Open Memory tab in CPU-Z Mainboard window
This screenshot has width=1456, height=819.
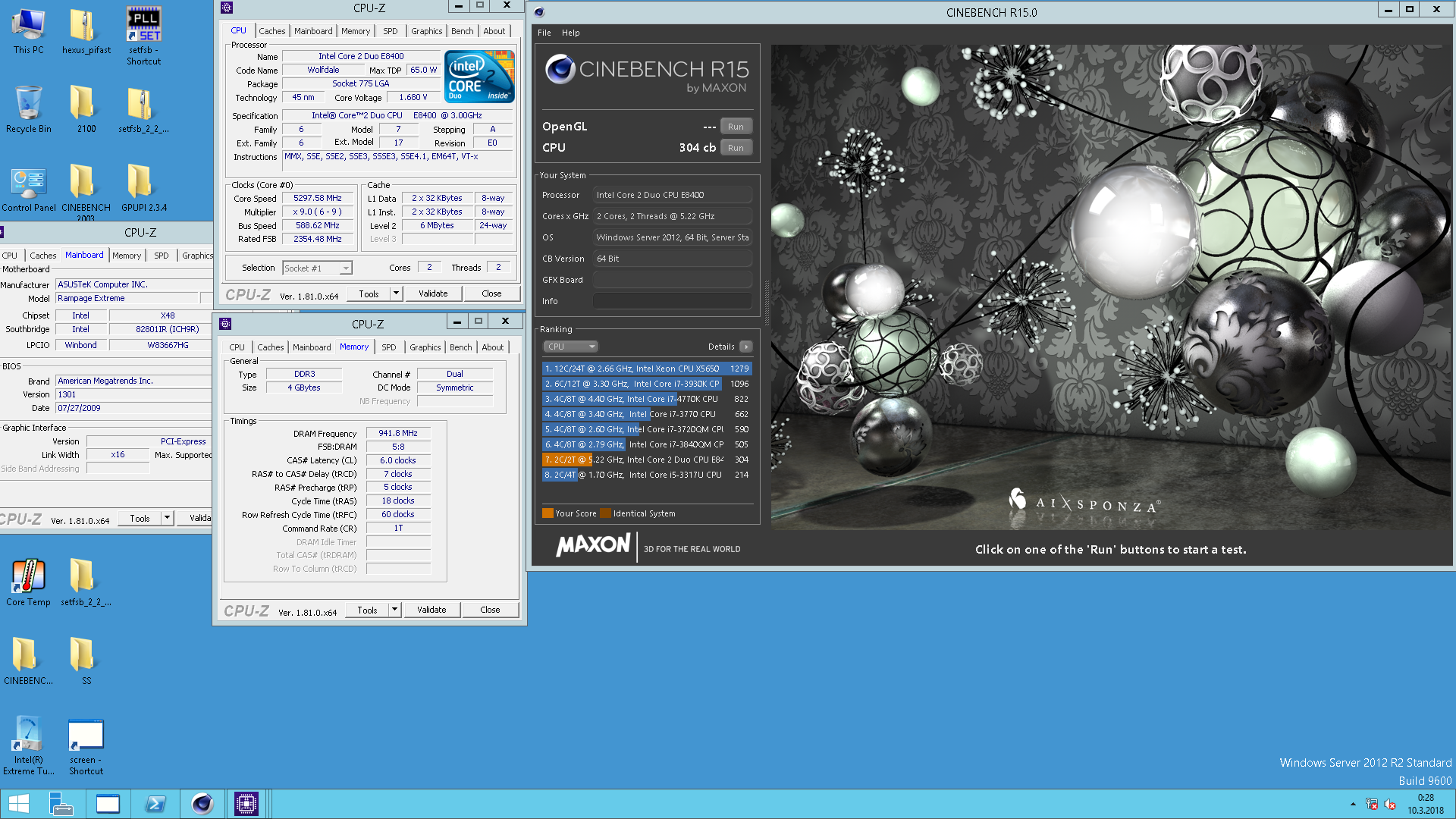point(127,256)
